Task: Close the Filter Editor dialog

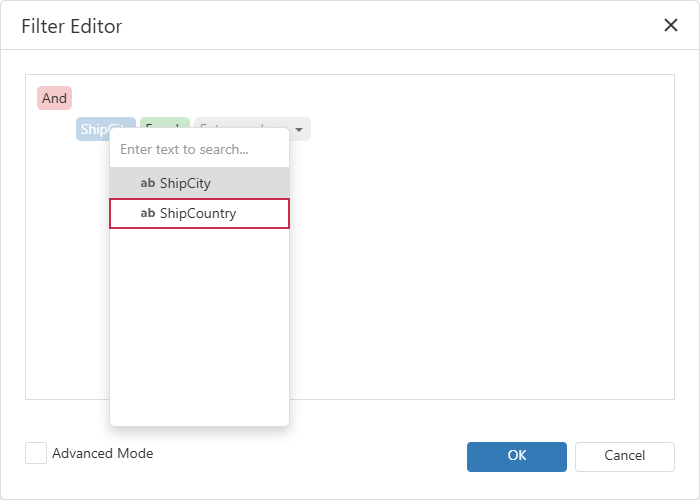Action: coord(671,25)
